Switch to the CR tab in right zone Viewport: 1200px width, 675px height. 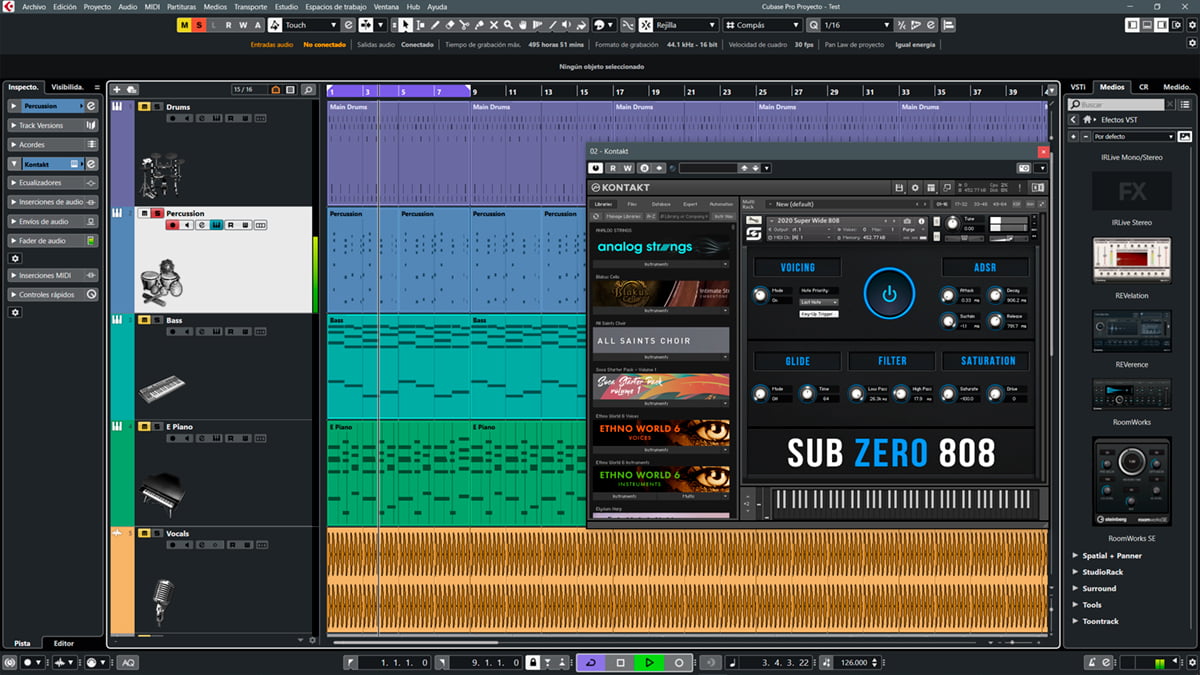coord(1143,87)
